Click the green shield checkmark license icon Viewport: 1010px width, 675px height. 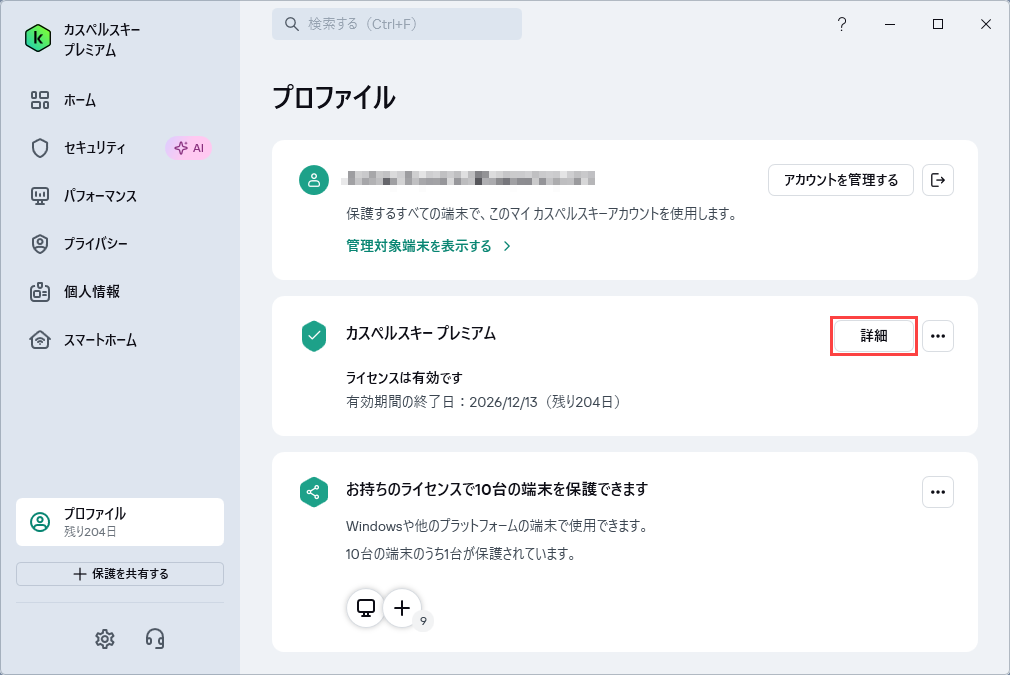pos(314,336)
